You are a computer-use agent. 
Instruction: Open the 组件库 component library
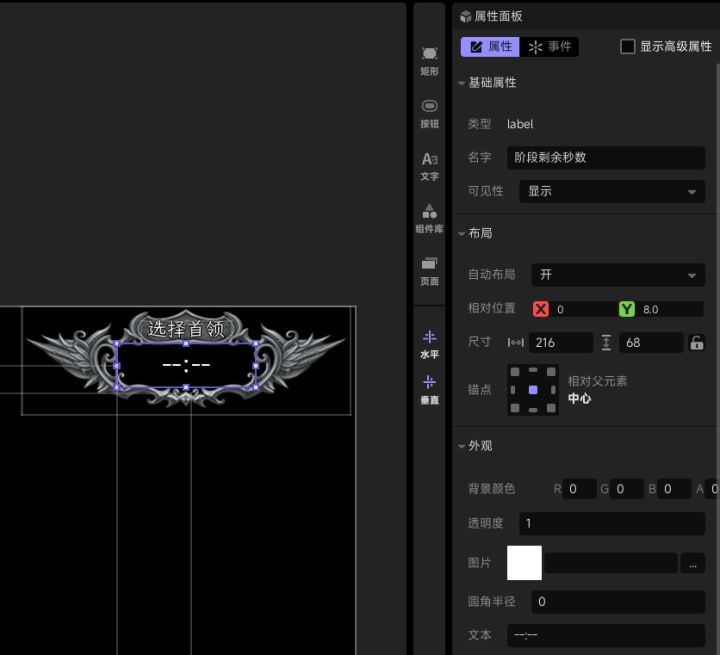click(x=429, y=219)
